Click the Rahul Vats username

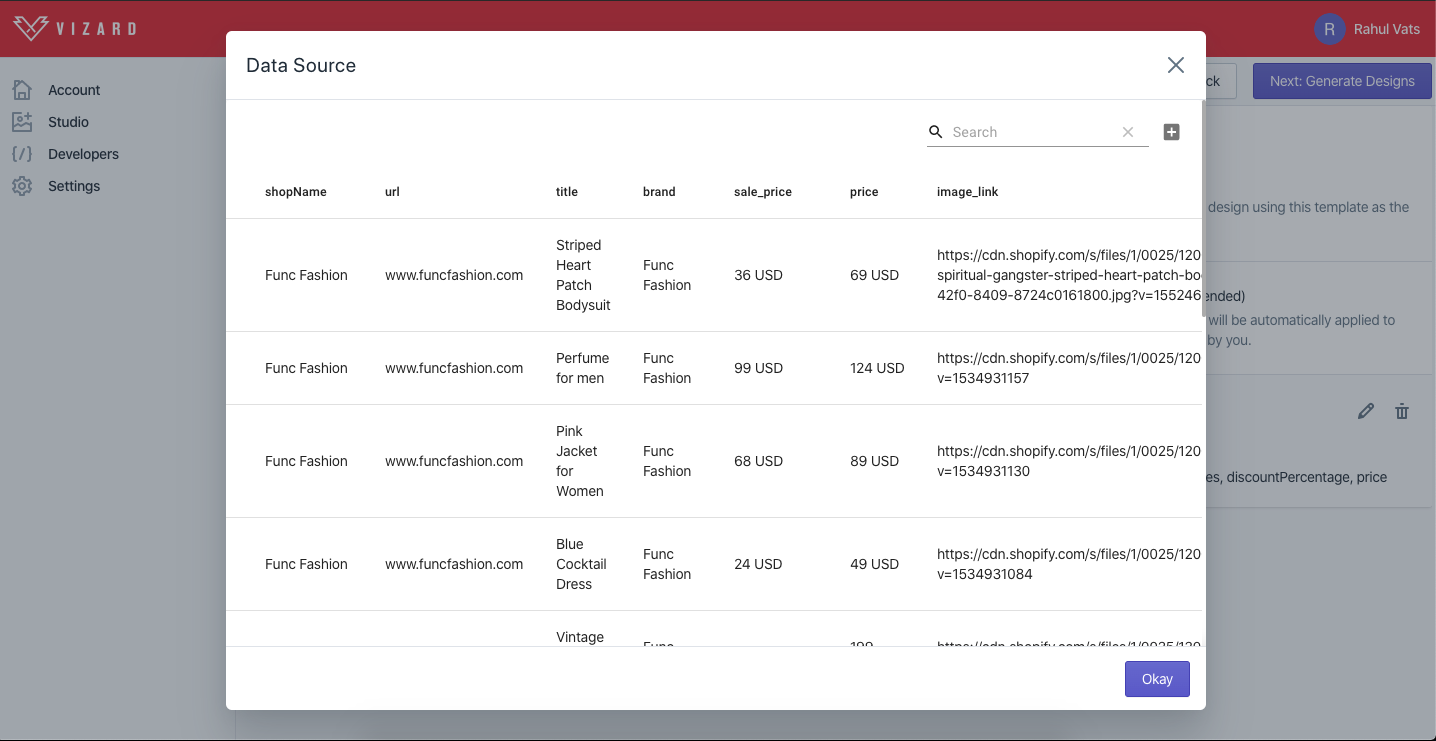[x=1387, y=29]
